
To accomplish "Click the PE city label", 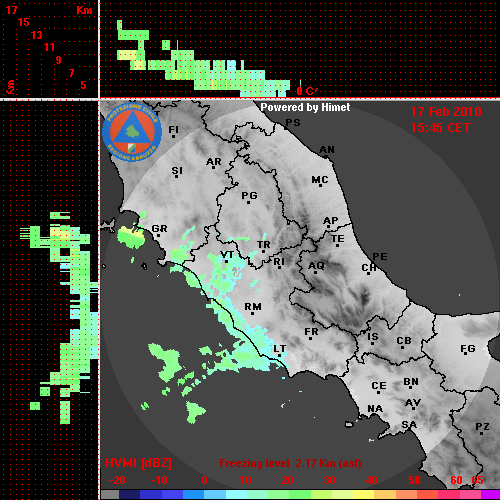I will 380,257.
